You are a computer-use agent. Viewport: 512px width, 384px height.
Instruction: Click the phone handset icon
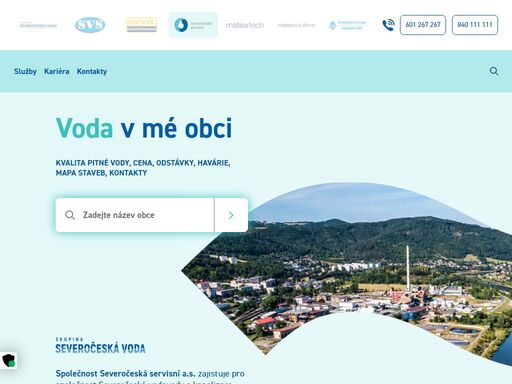coord(388,25)
